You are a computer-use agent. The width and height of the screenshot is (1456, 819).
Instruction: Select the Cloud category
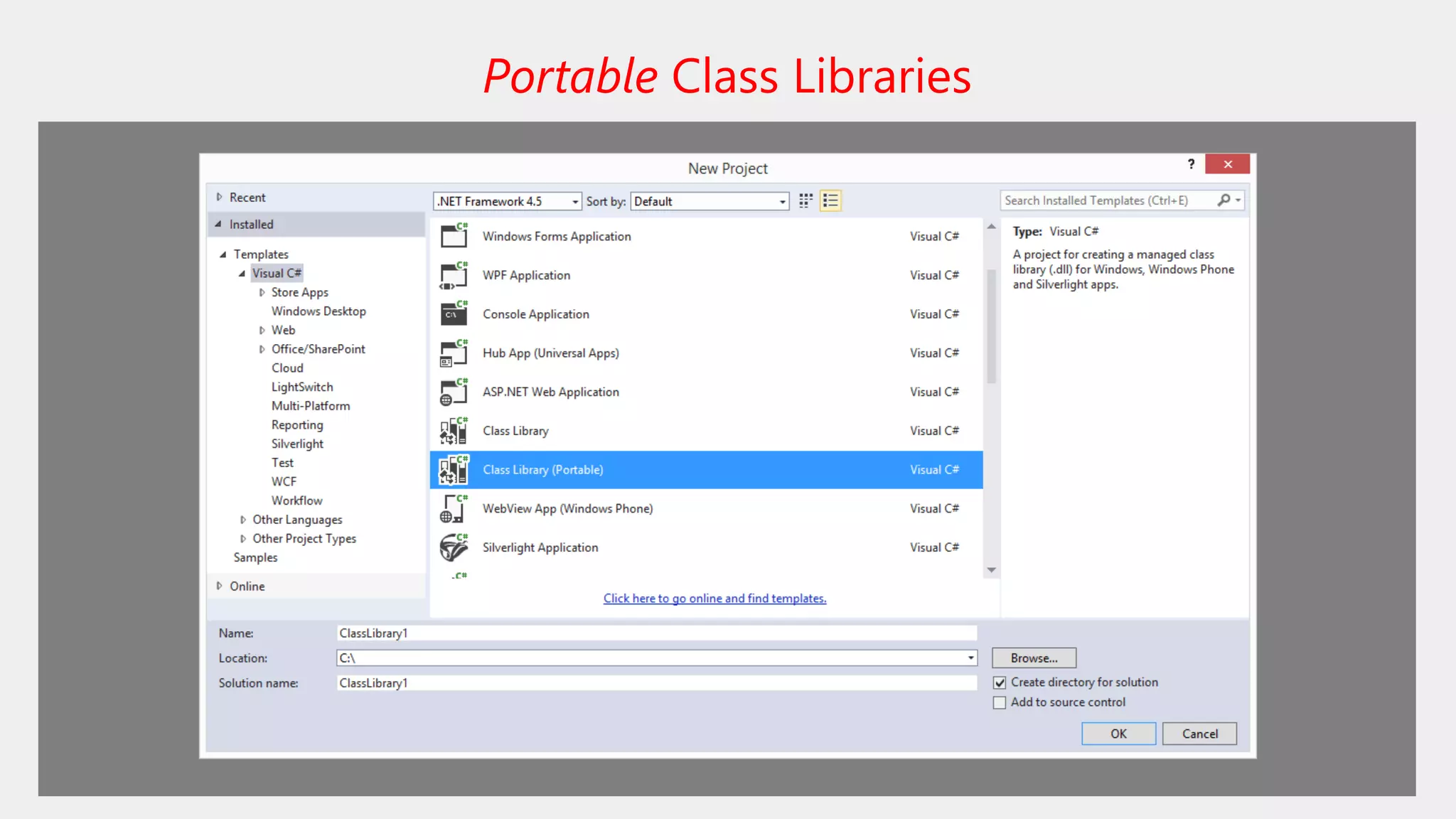pos(287,368)
